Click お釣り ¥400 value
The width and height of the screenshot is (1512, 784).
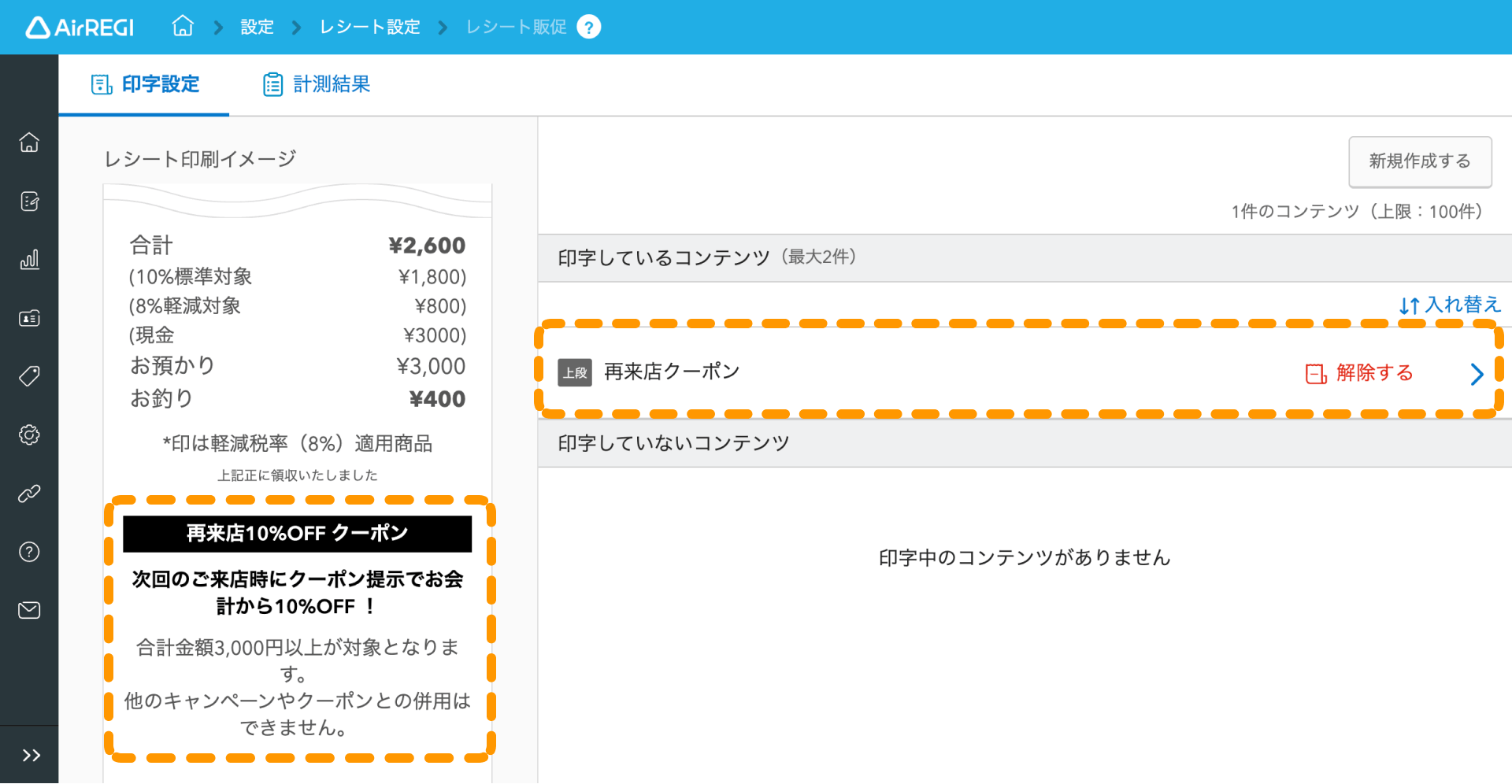click(437, 399)
